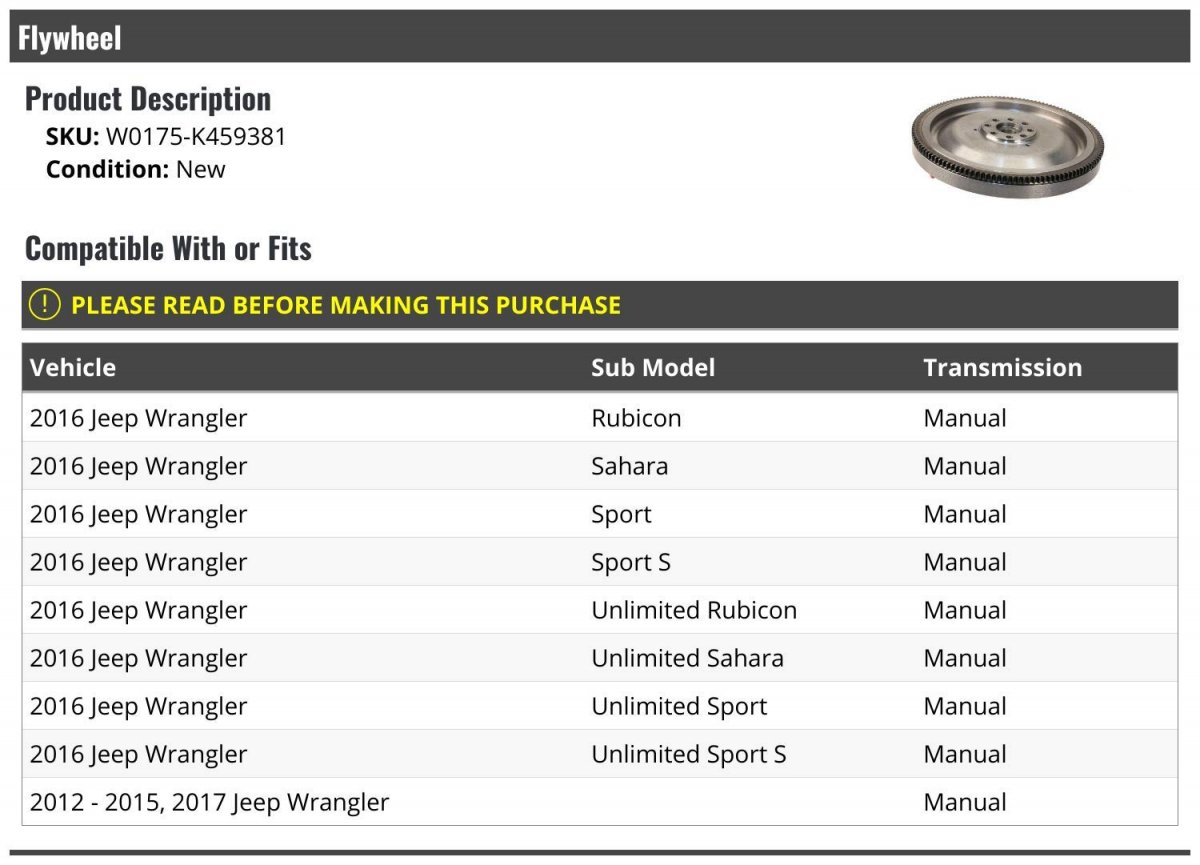Screen dimensions: 1200x865
Task: Click the Unlimited Sport S cell
Action: tap(689, 754)
